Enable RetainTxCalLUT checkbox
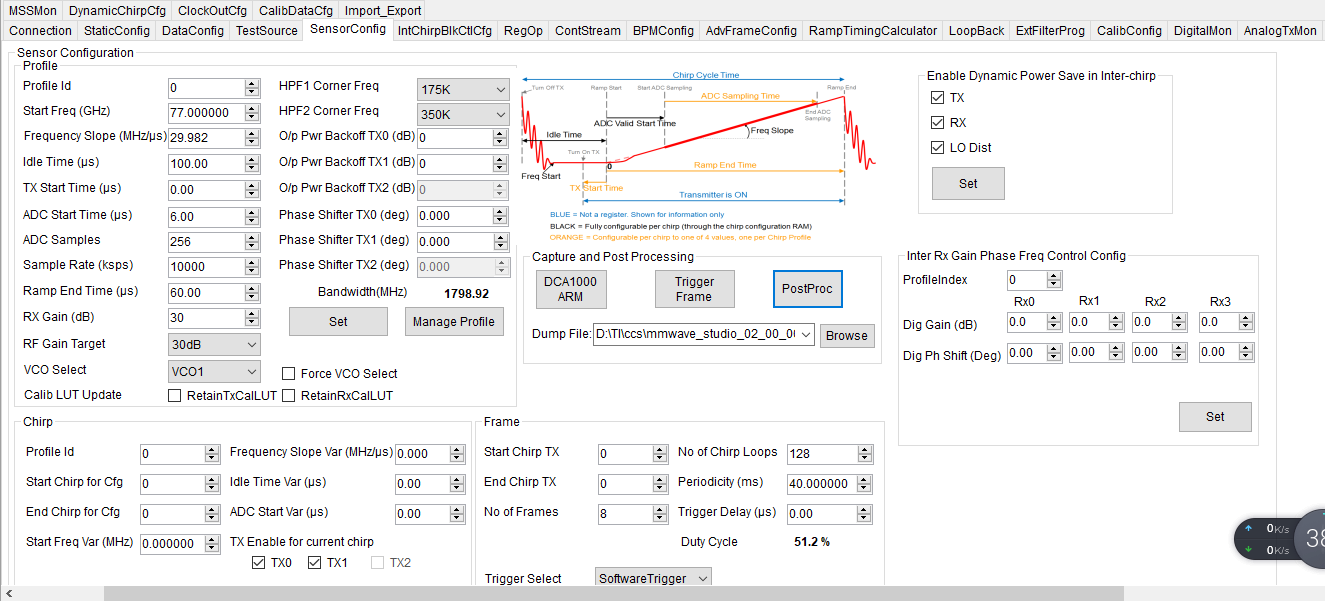 175,395
